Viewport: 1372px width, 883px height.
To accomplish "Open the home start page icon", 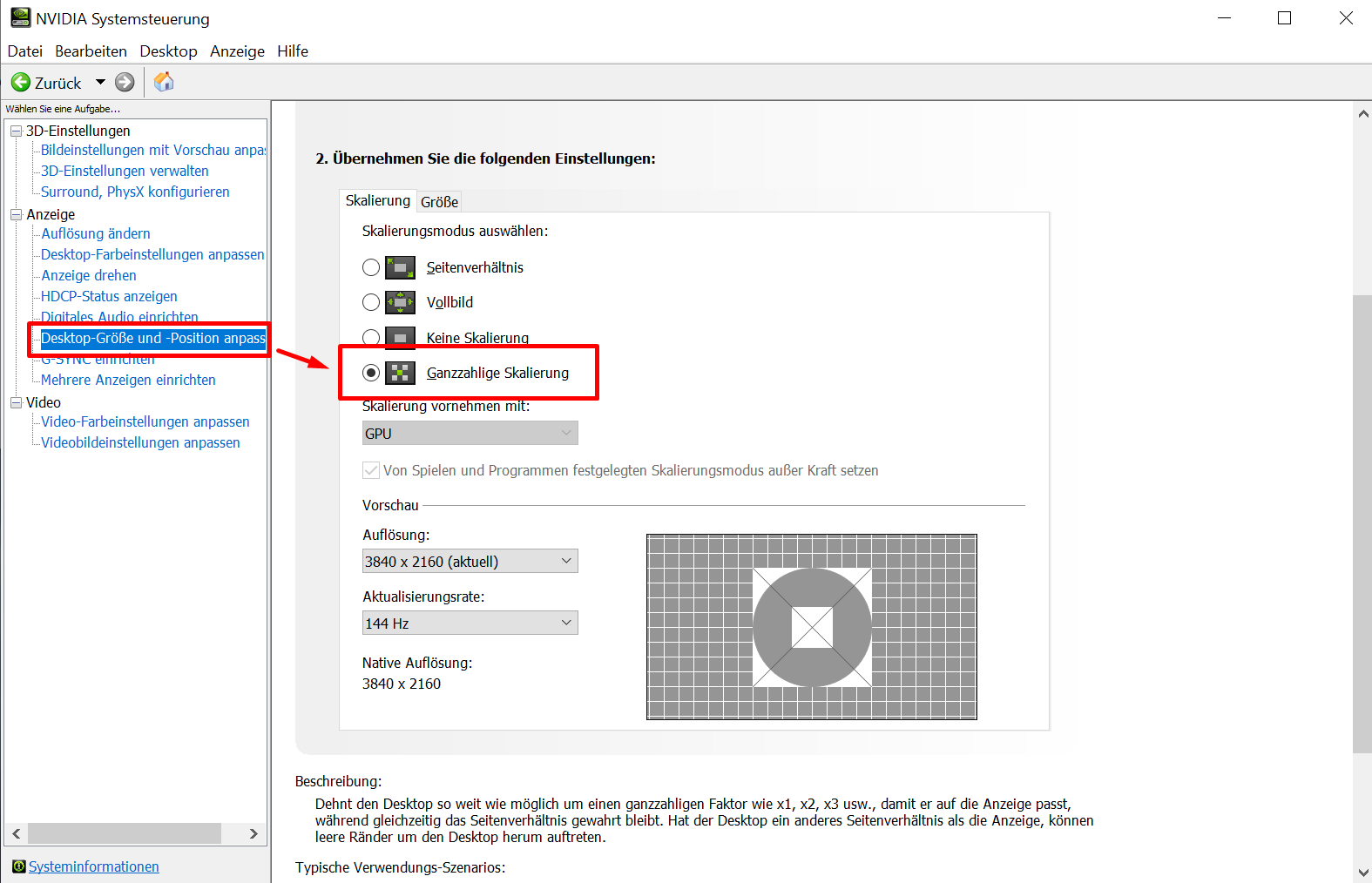I will [164, 82].
